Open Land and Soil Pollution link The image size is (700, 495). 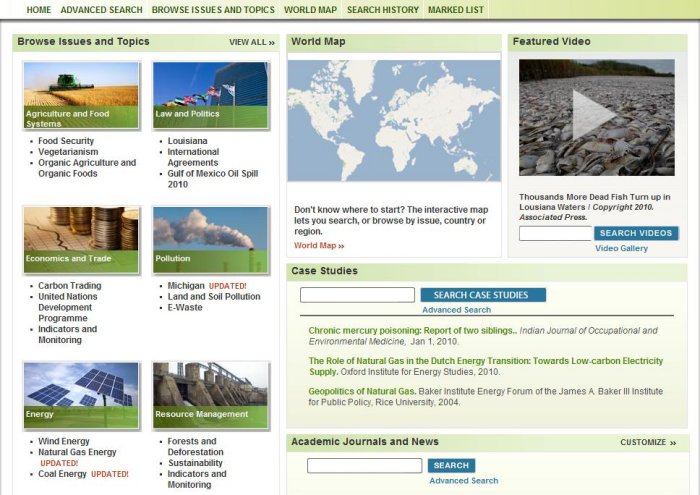click(214, 296)
